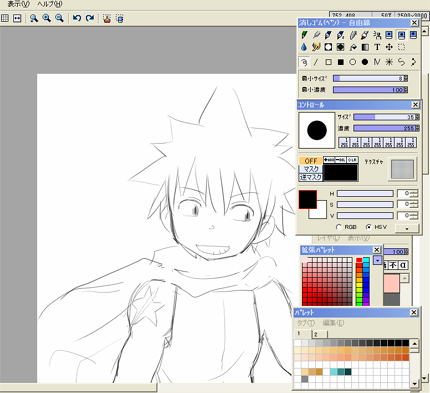Choose the filled circle shape mode
This screenshot has height=393, width=430.
(x=365, y=62)
